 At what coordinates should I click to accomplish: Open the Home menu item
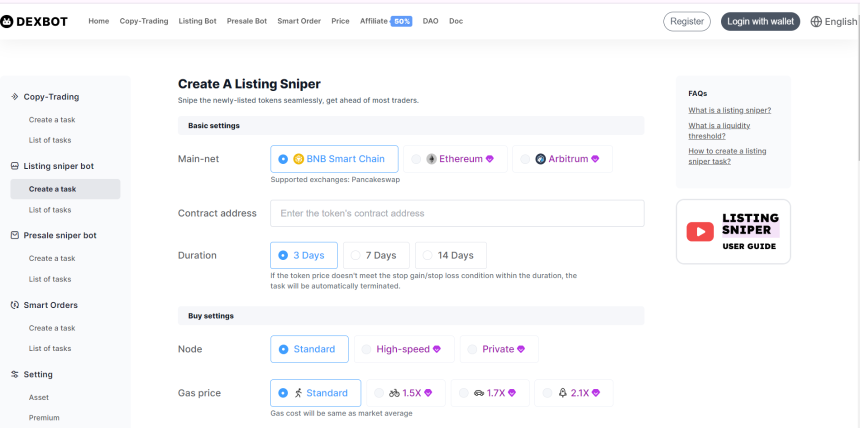pyautogui.click(x=99, y=21)
